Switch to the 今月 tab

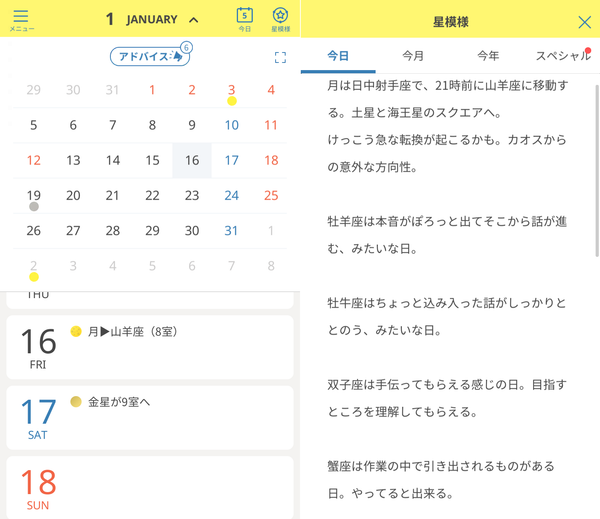point(413,56)
